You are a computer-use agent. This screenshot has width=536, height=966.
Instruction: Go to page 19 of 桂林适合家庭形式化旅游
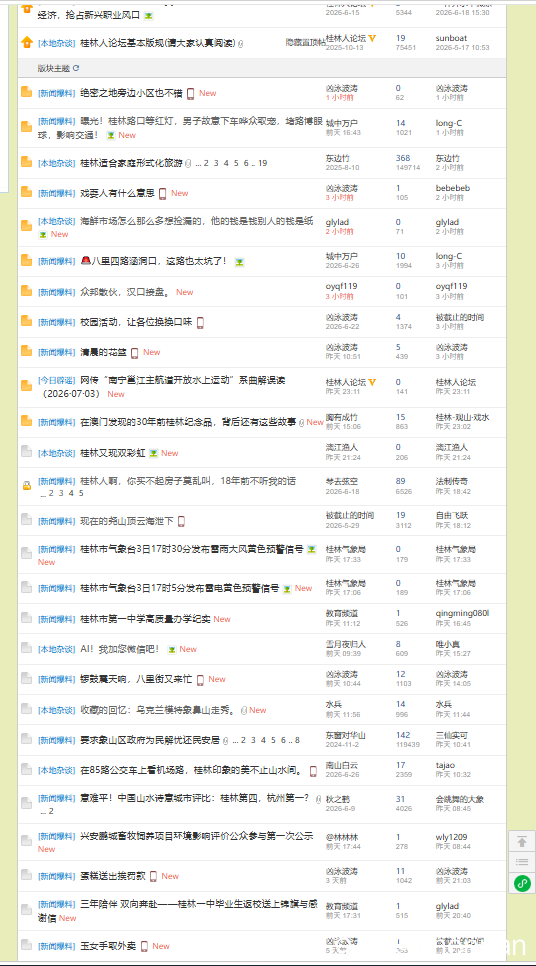[262, 163]
